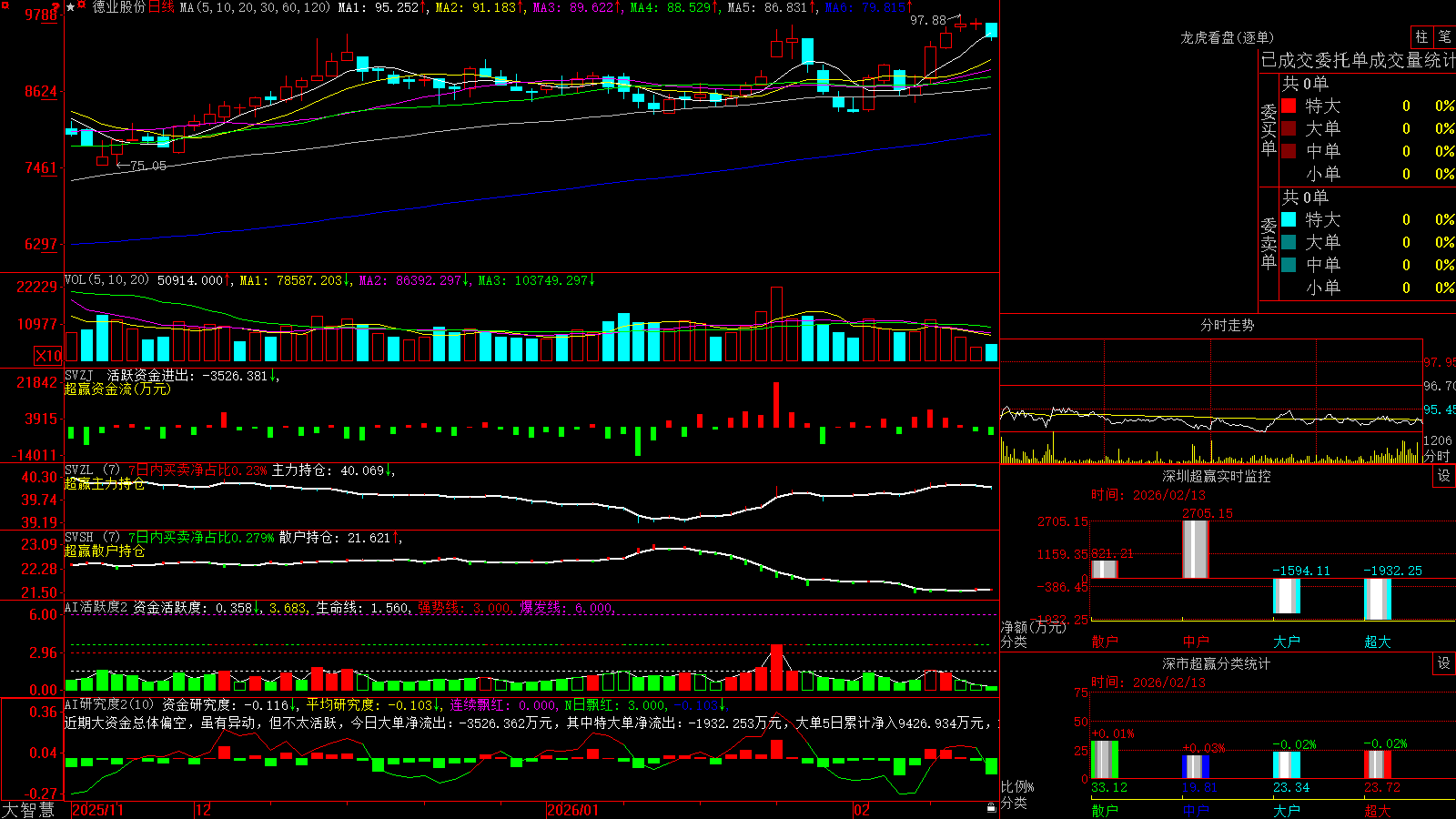The height and width of the screenshot is (819, 1456).
Task: Click the 深市超赢分类统计 panel title
Action: pyautogui.click(x=1217, y=663)
